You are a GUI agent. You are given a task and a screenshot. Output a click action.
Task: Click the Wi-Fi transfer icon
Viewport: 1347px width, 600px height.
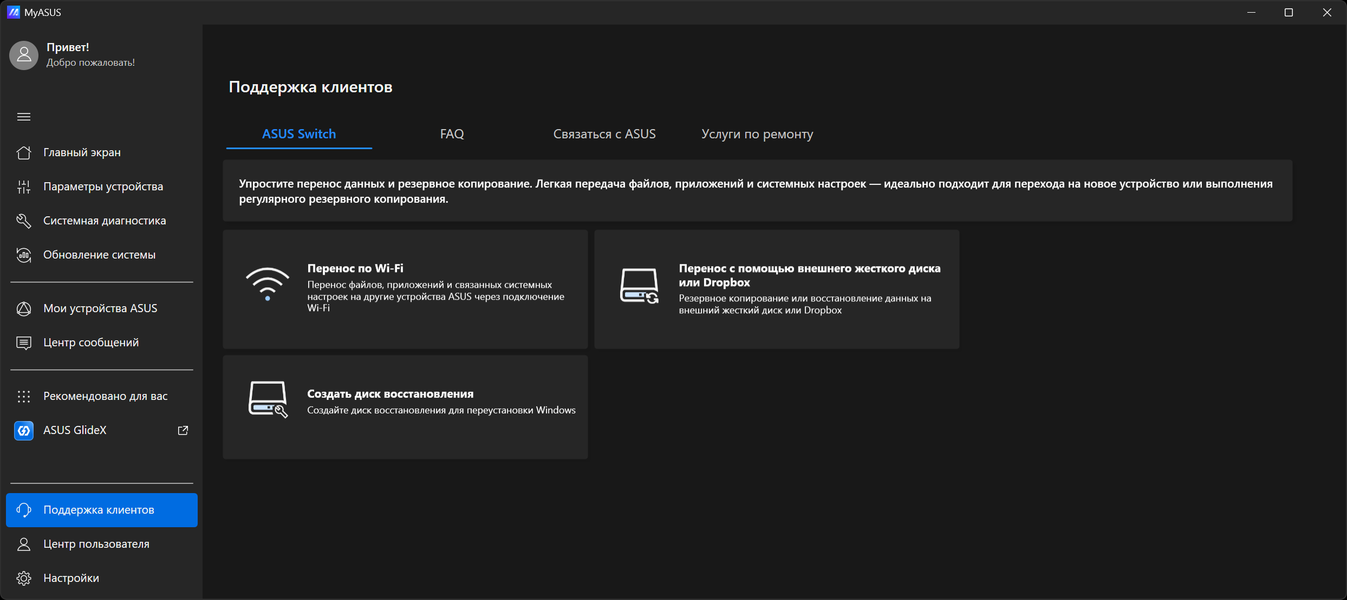tap(267, 284)
